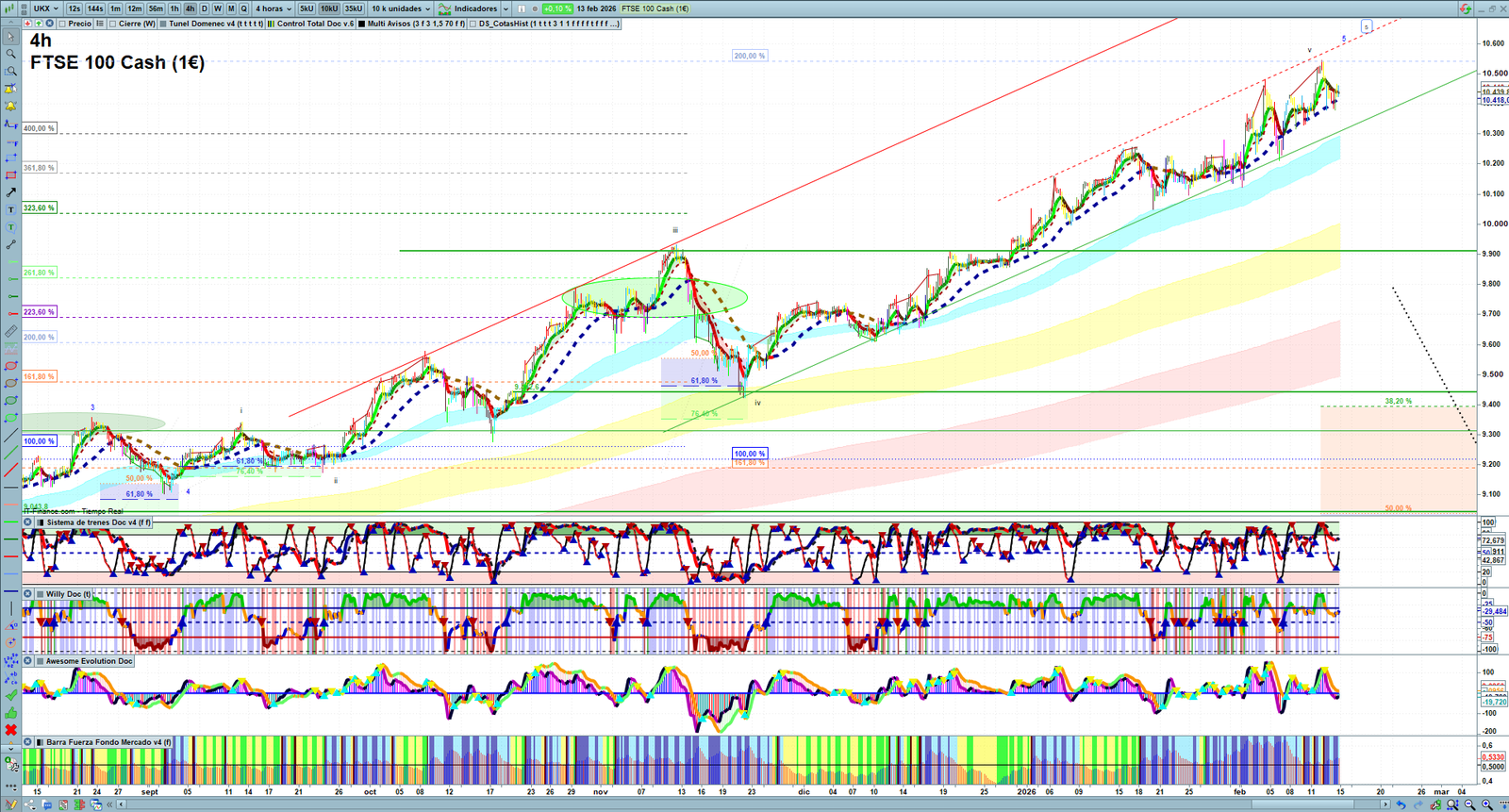The image size is (1509, 812).
Task: Expand the '4 horas' timeframe dropdown
Action: coord(274,8)
